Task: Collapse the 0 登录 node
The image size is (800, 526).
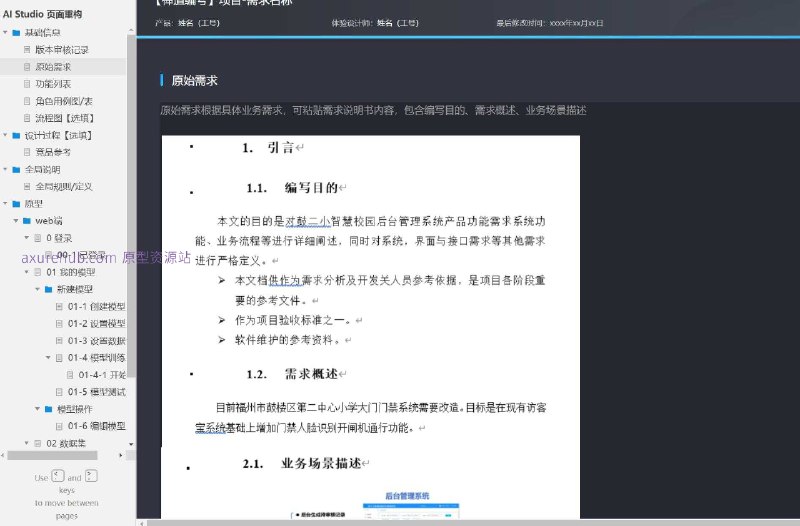Action: click(27, 238)
